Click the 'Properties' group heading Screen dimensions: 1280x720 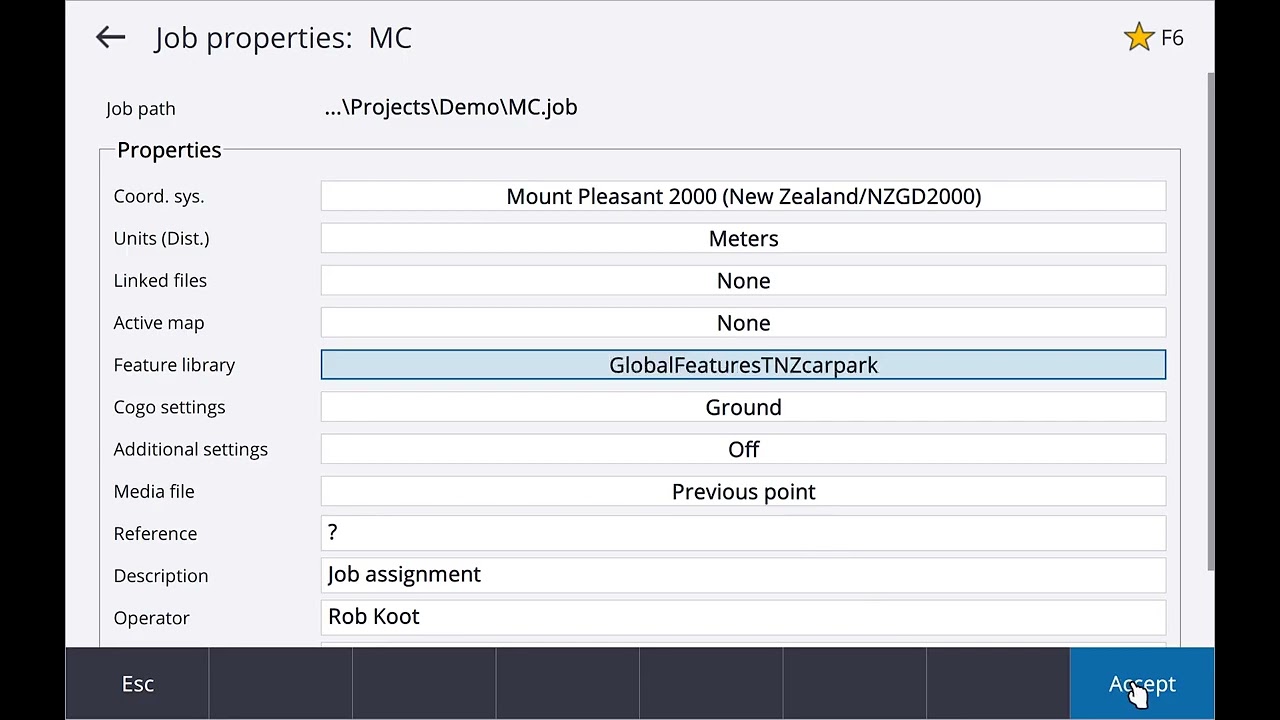click(169, 150)
